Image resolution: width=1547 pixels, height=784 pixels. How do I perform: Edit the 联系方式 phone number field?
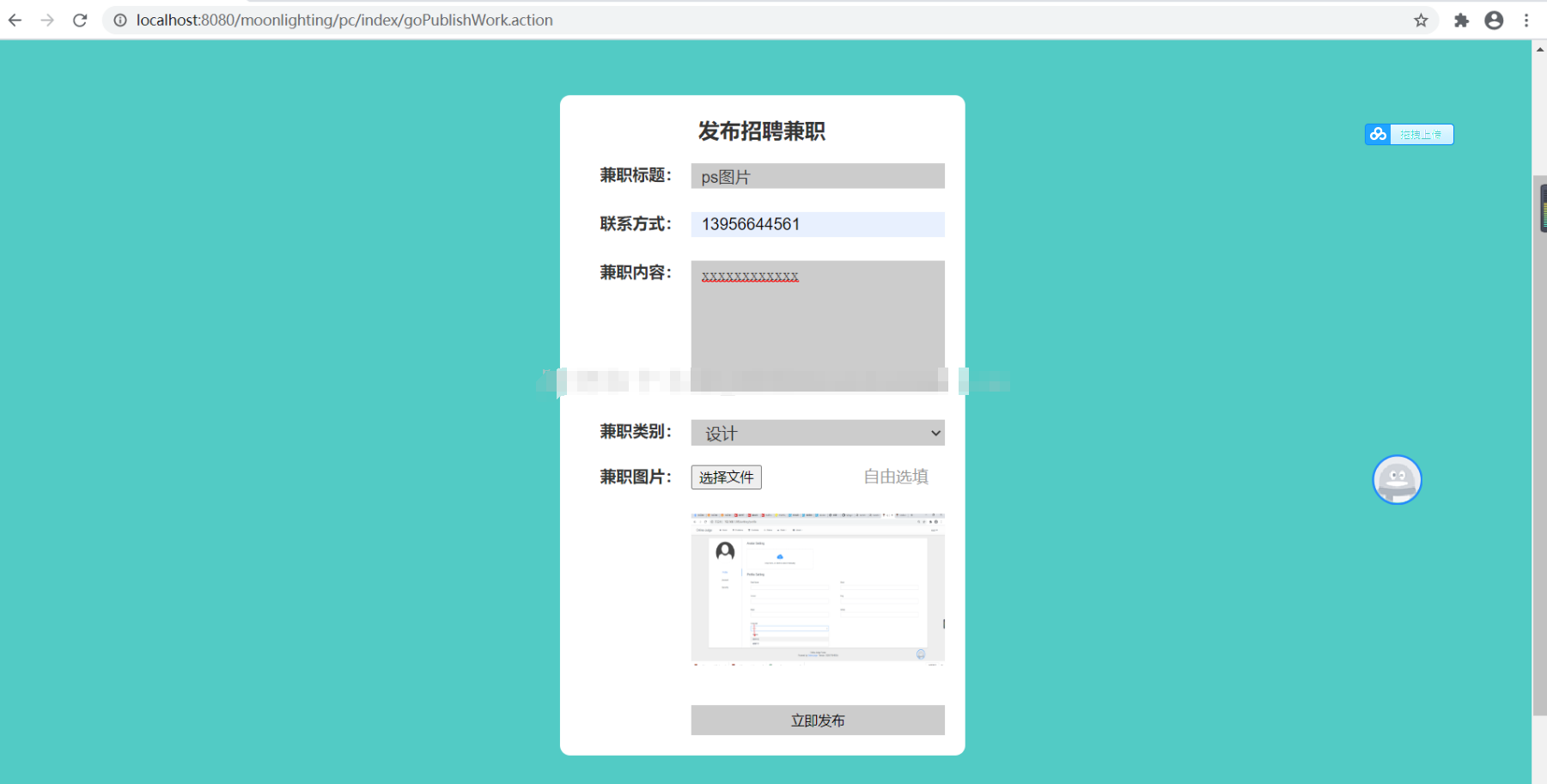pos(818,224)
